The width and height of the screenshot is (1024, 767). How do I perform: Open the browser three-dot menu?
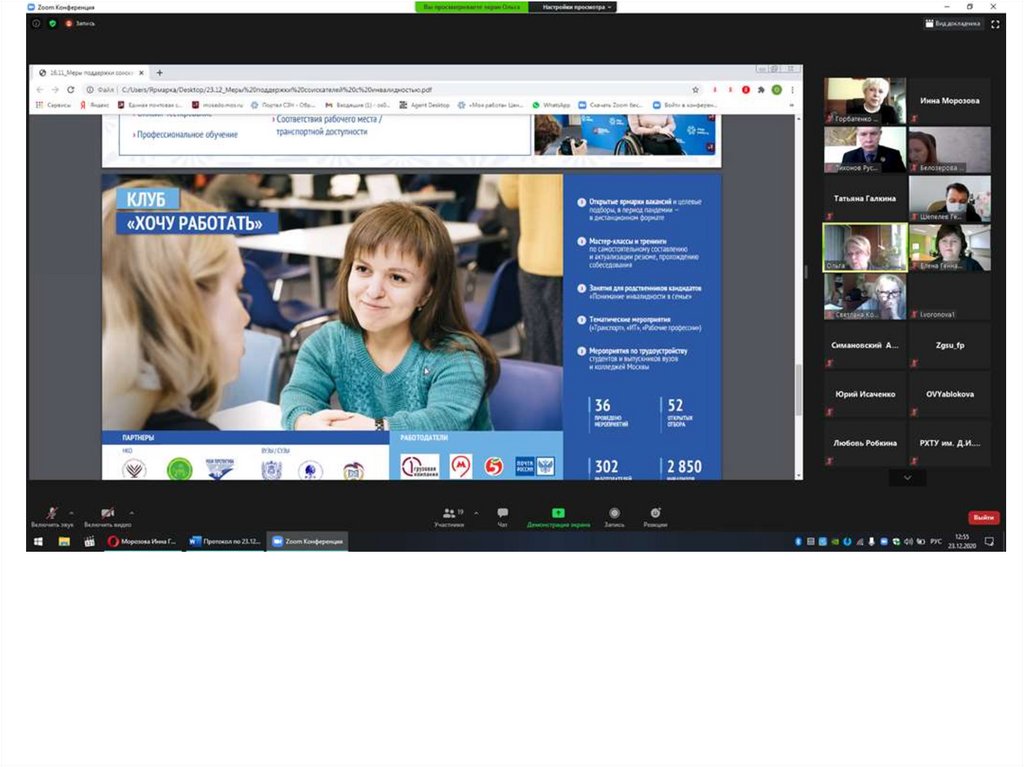(x=792, y=90)
